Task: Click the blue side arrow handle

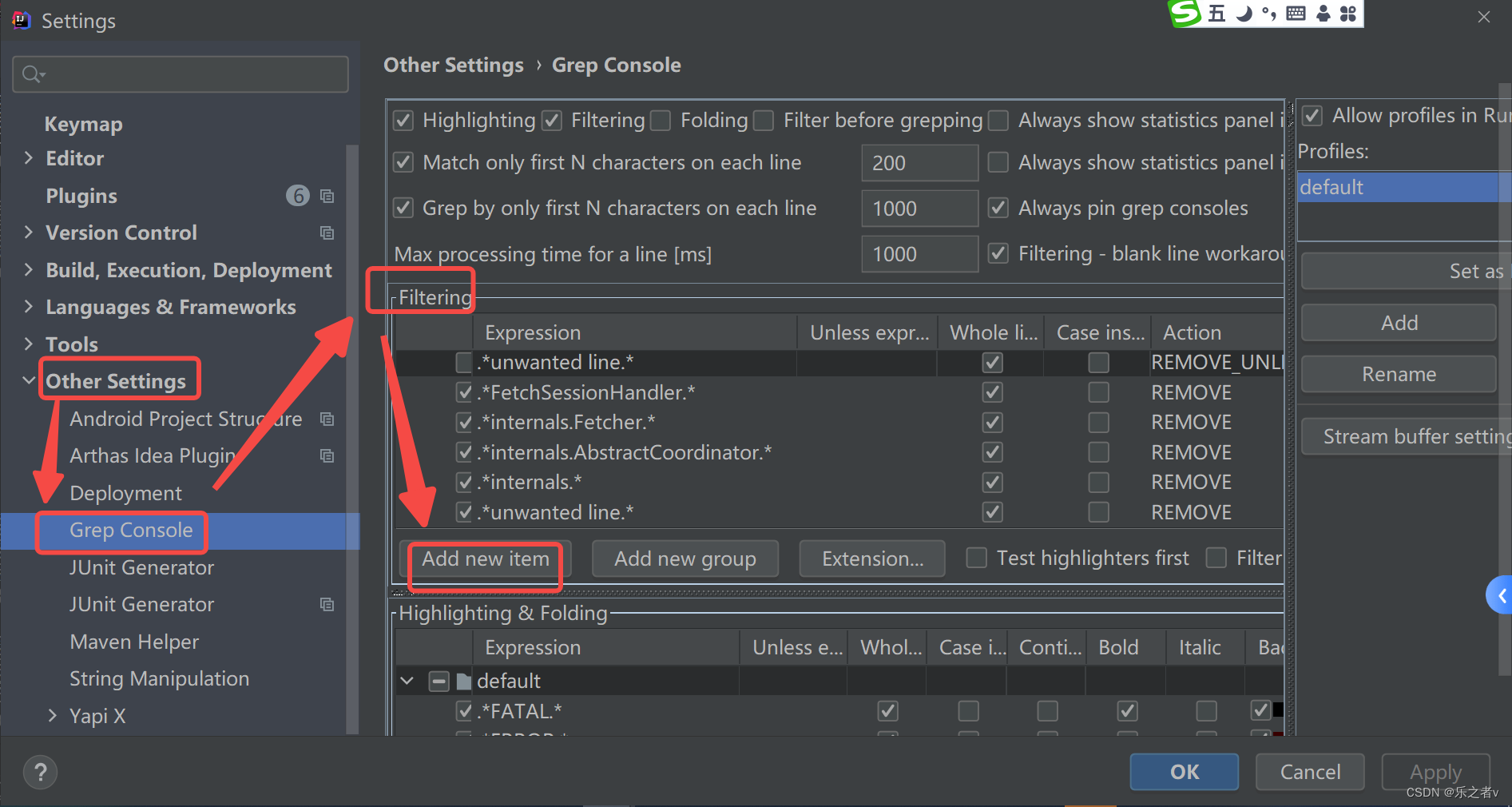Action: click(1500, 595)
